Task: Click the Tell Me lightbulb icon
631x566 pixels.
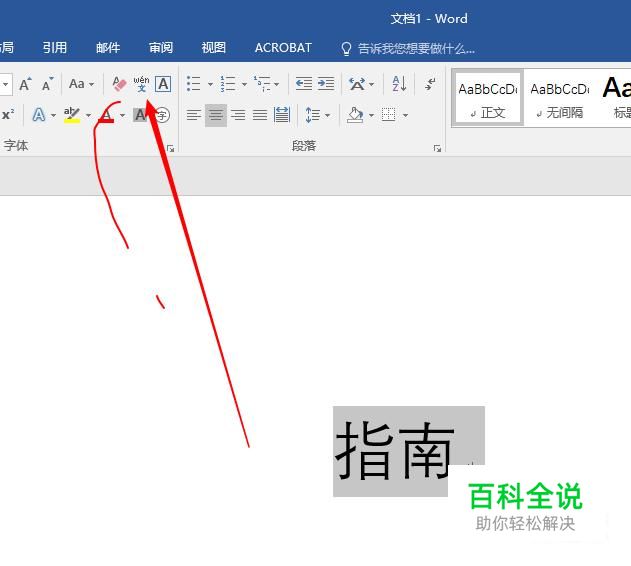Action: (346, 49)
